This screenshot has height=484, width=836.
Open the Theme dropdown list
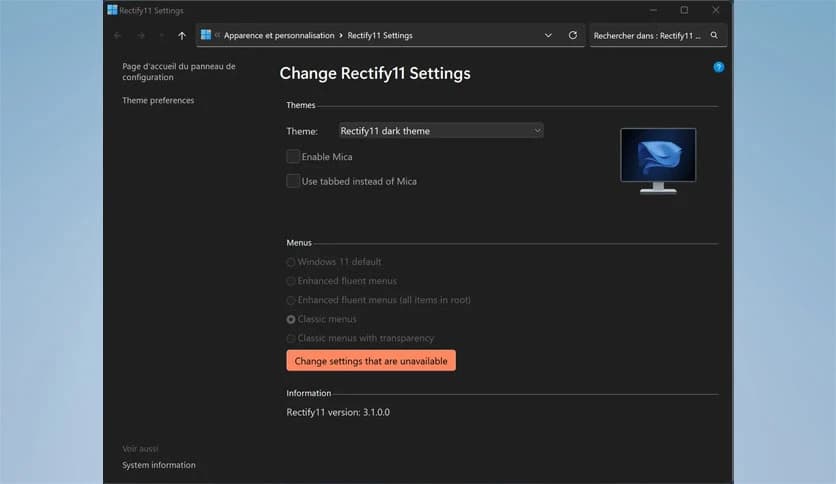(x=441, y=131)
